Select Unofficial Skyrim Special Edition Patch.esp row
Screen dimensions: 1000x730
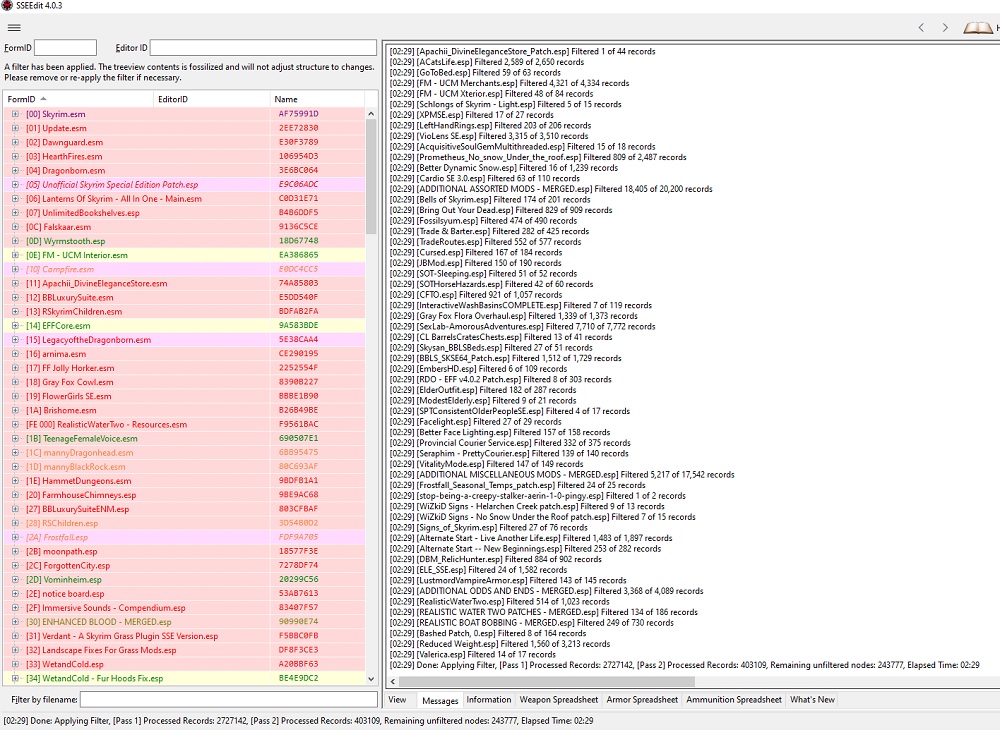(x=184, y=184)
